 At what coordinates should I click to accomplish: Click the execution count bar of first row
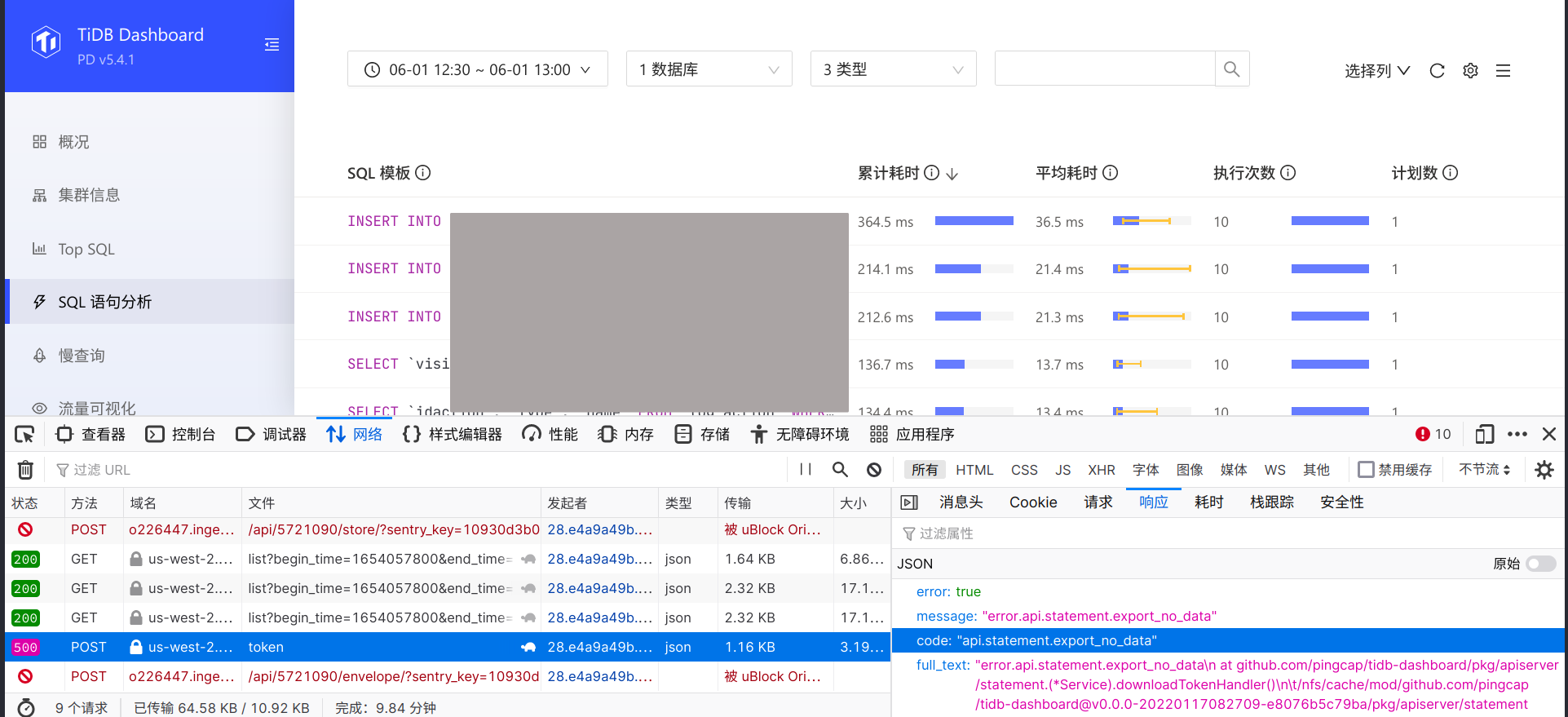(x=1330, y=221)
